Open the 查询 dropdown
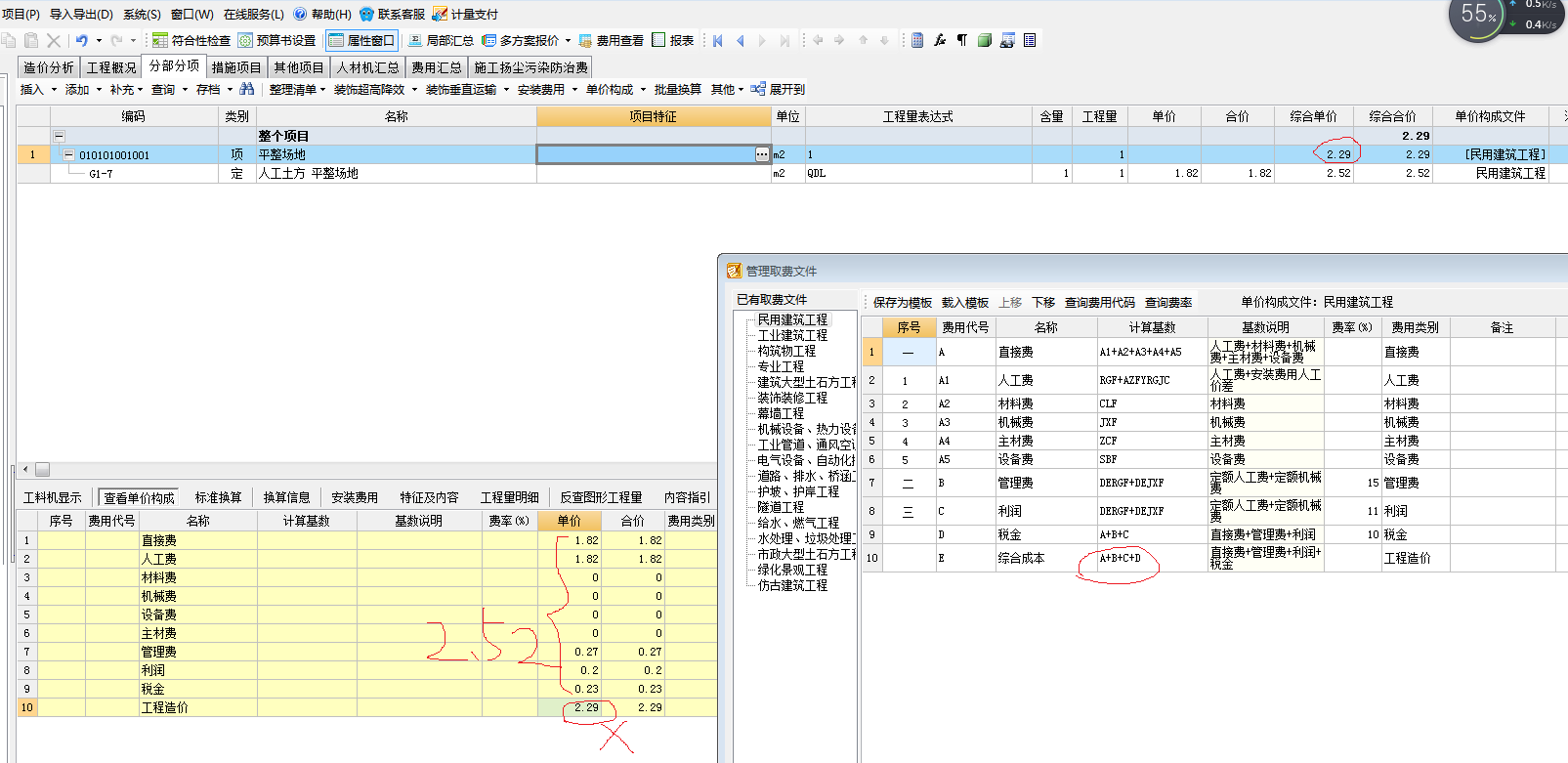This screenshot has width=1568, height=763. coord(169,89)
